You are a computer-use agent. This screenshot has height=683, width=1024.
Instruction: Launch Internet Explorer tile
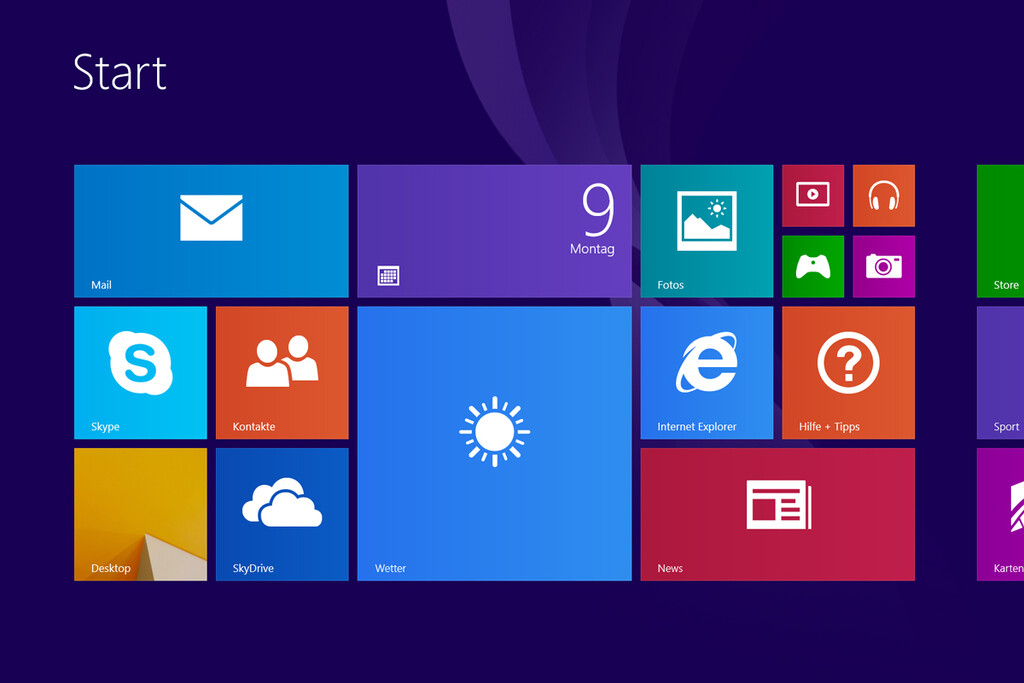pyautogui.click(x=706, y=372)
